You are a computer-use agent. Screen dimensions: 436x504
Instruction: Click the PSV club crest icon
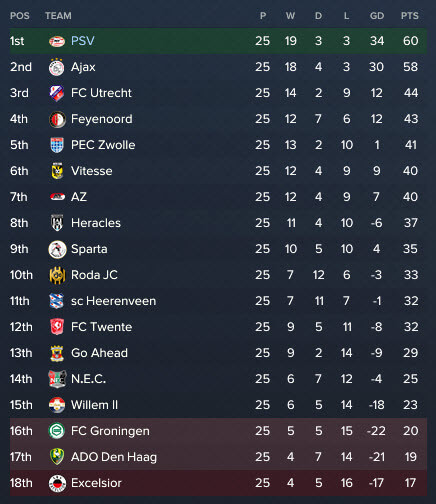(x=57, y=41)
